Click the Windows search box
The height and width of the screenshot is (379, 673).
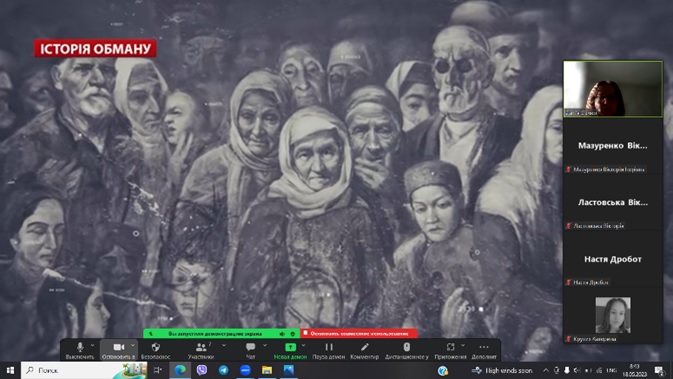click(84, 370)
